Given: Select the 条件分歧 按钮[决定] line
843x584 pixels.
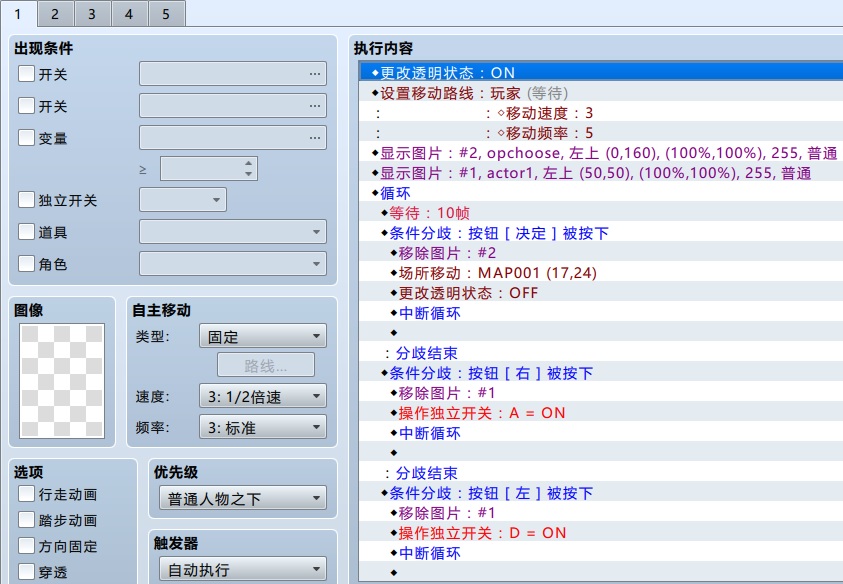Looking at the screenshot, I should coord(601,233).
